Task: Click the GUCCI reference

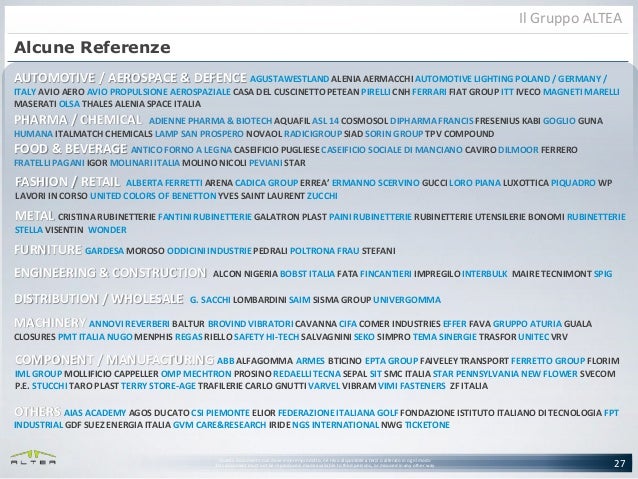Action: point(435,183)
